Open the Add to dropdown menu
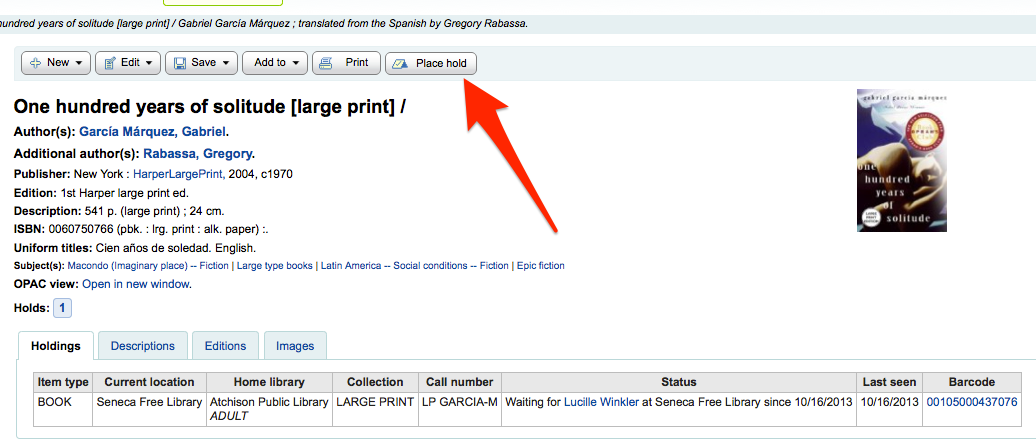 [276, 63]
